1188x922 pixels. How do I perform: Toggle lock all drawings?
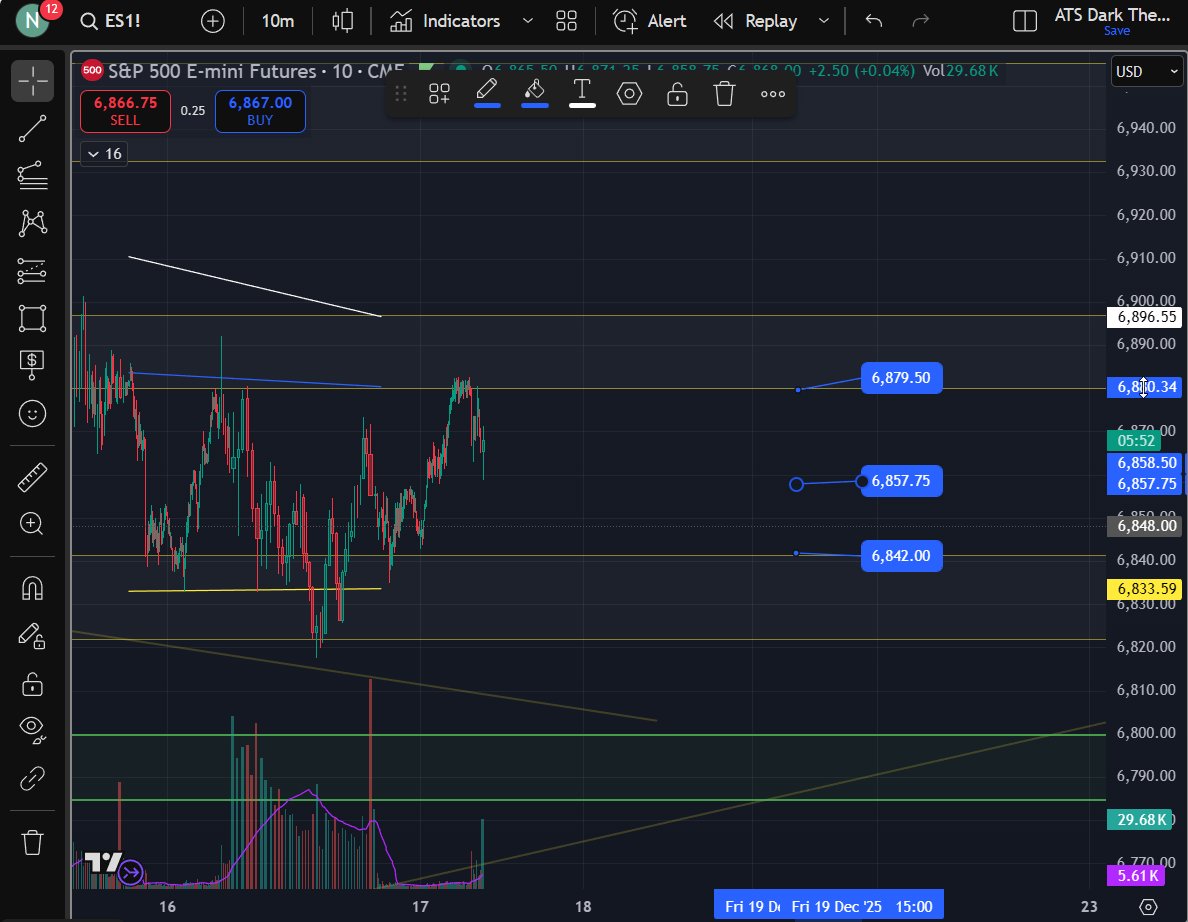(x=32, y=684)
